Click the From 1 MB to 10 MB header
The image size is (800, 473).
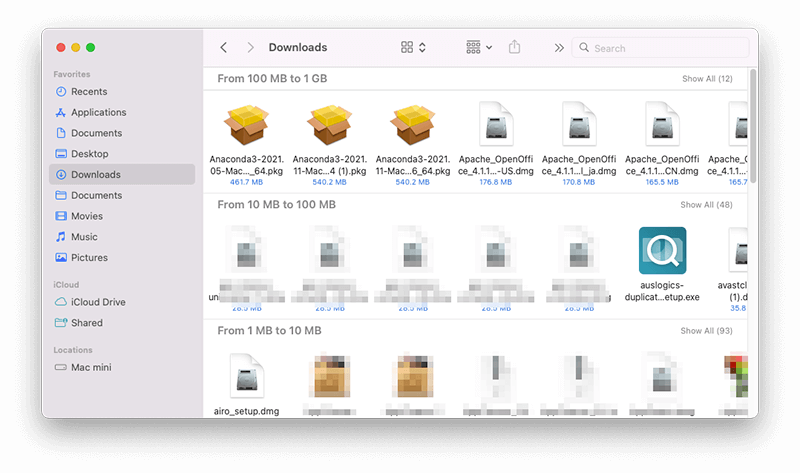[x=269, y=331]
